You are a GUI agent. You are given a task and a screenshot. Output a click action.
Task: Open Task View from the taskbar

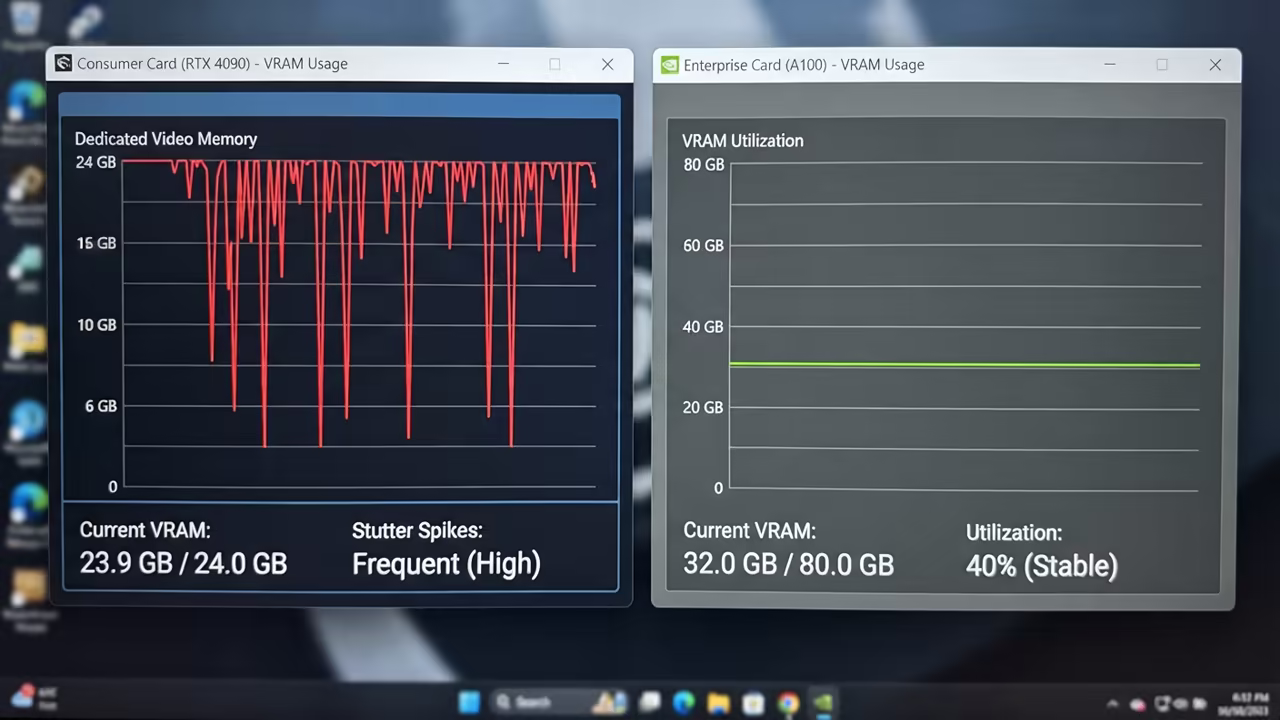[x=650, y=702]
